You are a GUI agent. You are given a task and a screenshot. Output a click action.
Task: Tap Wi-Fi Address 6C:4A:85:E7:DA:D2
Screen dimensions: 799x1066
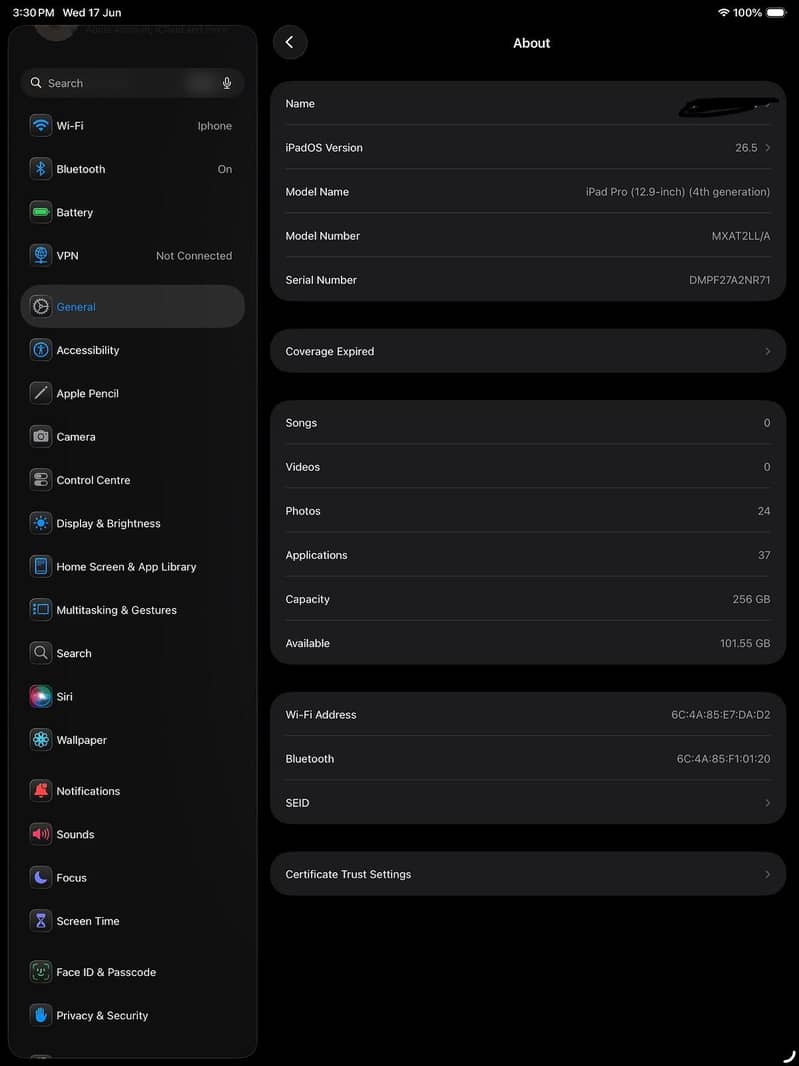[x=721, y=715]
